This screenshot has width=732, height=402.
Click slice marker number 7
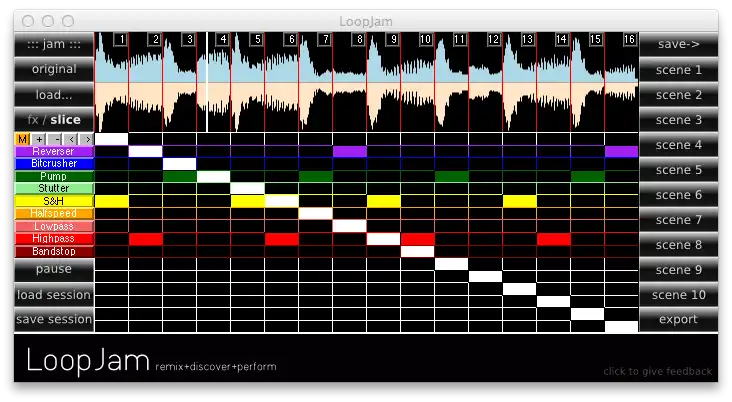pos(325,39)
